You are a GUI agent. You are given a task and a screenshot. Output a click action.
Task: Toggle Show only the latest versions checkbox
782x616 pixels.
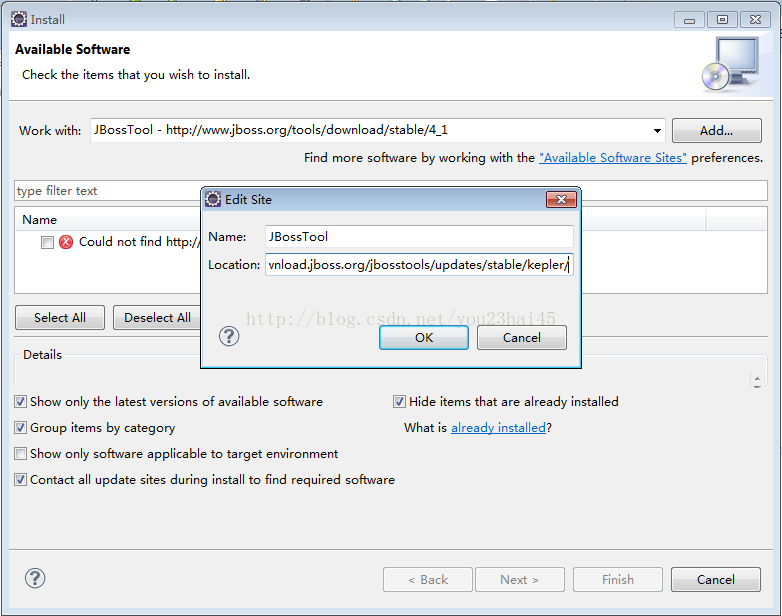pos(20,402)
